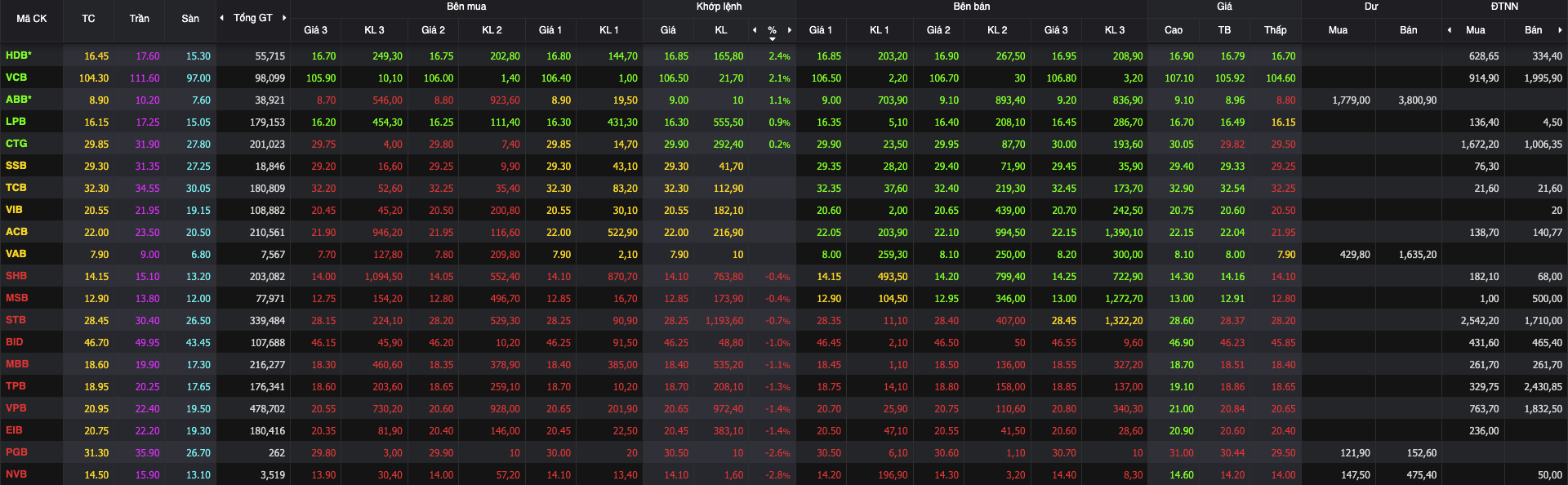Click STB's foreign buy 2,542,20
This screenshot has width=1568, height=485.
coord(1480,321)
